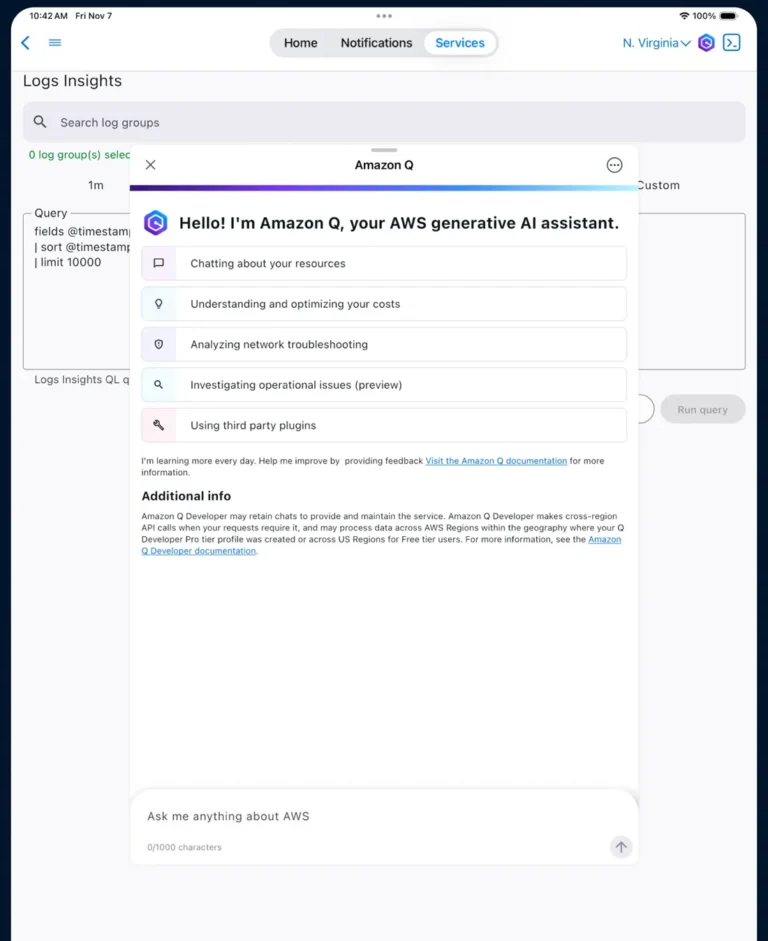The width and height of the screenshot is (768, 941).
Task: Click the lightbulb costs icon
Action: tap(158, 304)
